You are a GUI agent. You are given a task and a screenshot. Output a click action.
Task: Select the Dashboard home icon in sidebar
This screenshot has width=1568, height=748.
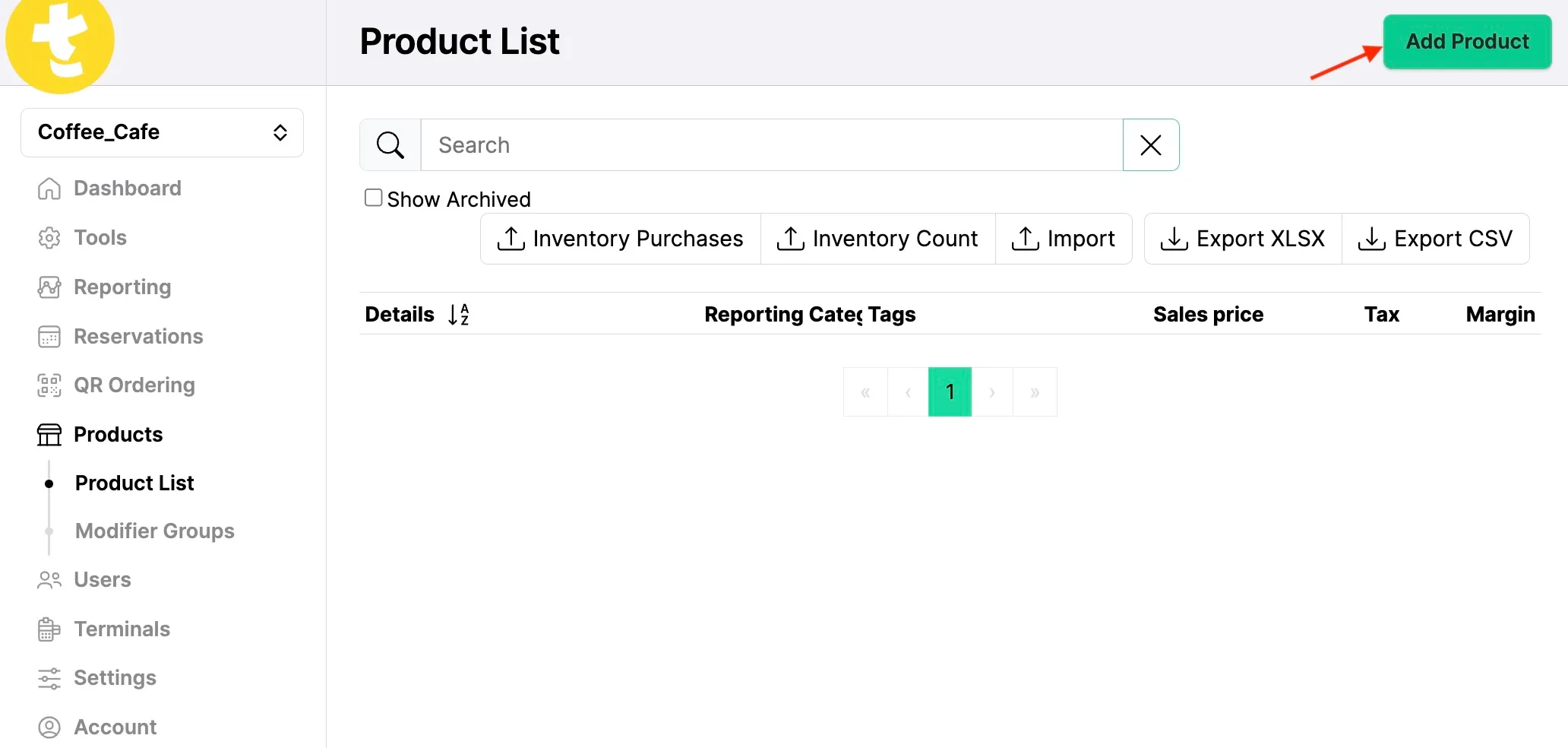(49, 188)
